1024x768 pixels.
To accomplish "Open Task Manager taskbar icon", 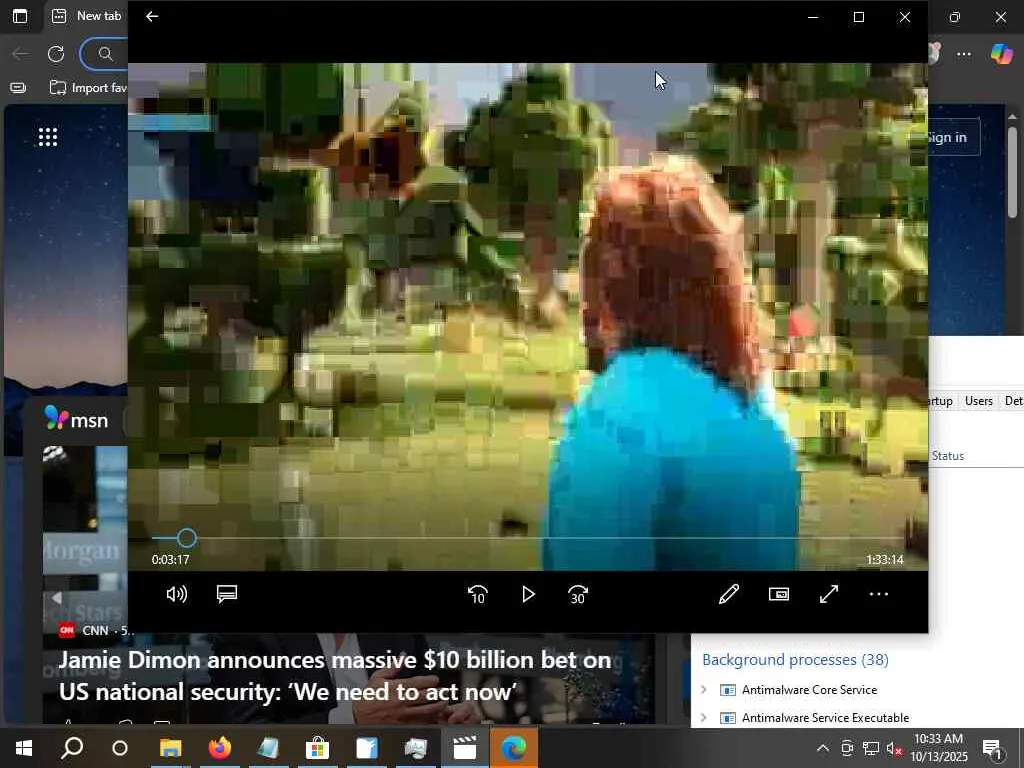I will click(x=415, y=748).
